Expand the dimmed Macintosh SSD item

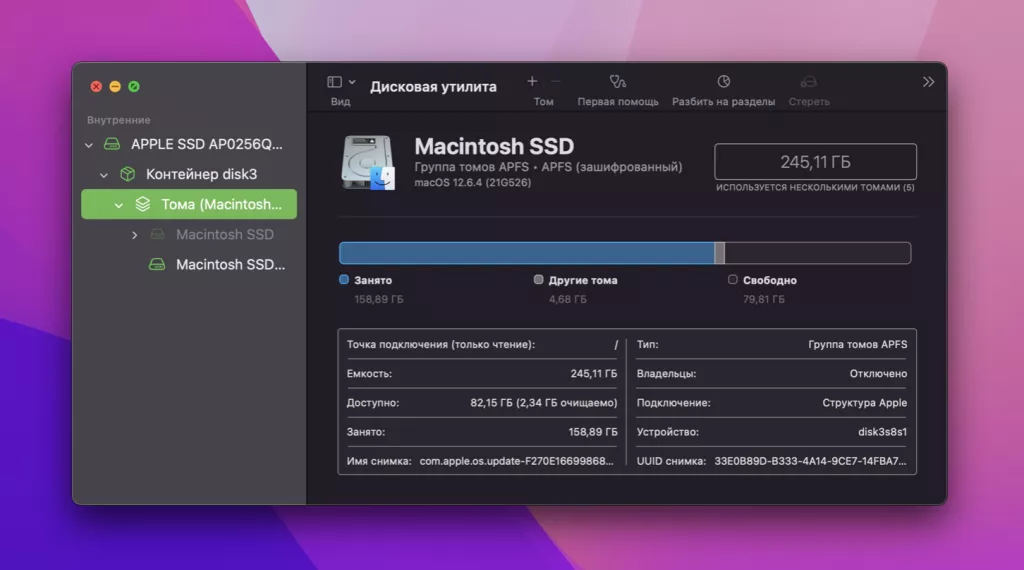pyautogui.click(x=135, y=235)
